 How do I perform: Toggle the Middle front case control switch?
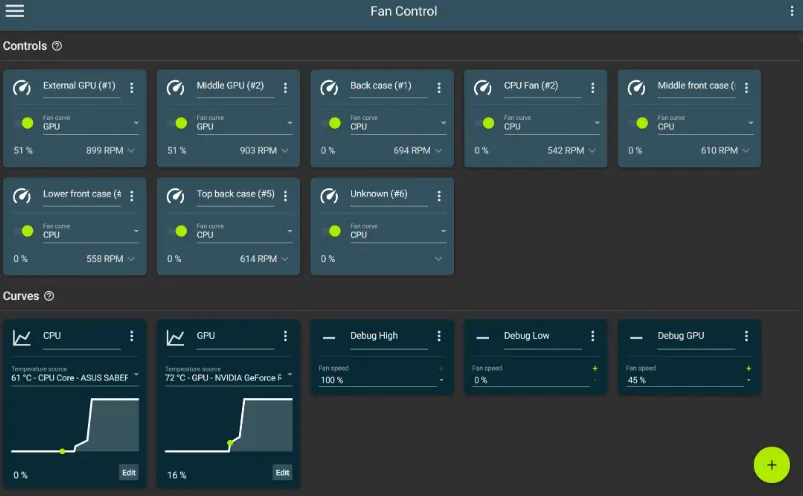coord(638,123)
